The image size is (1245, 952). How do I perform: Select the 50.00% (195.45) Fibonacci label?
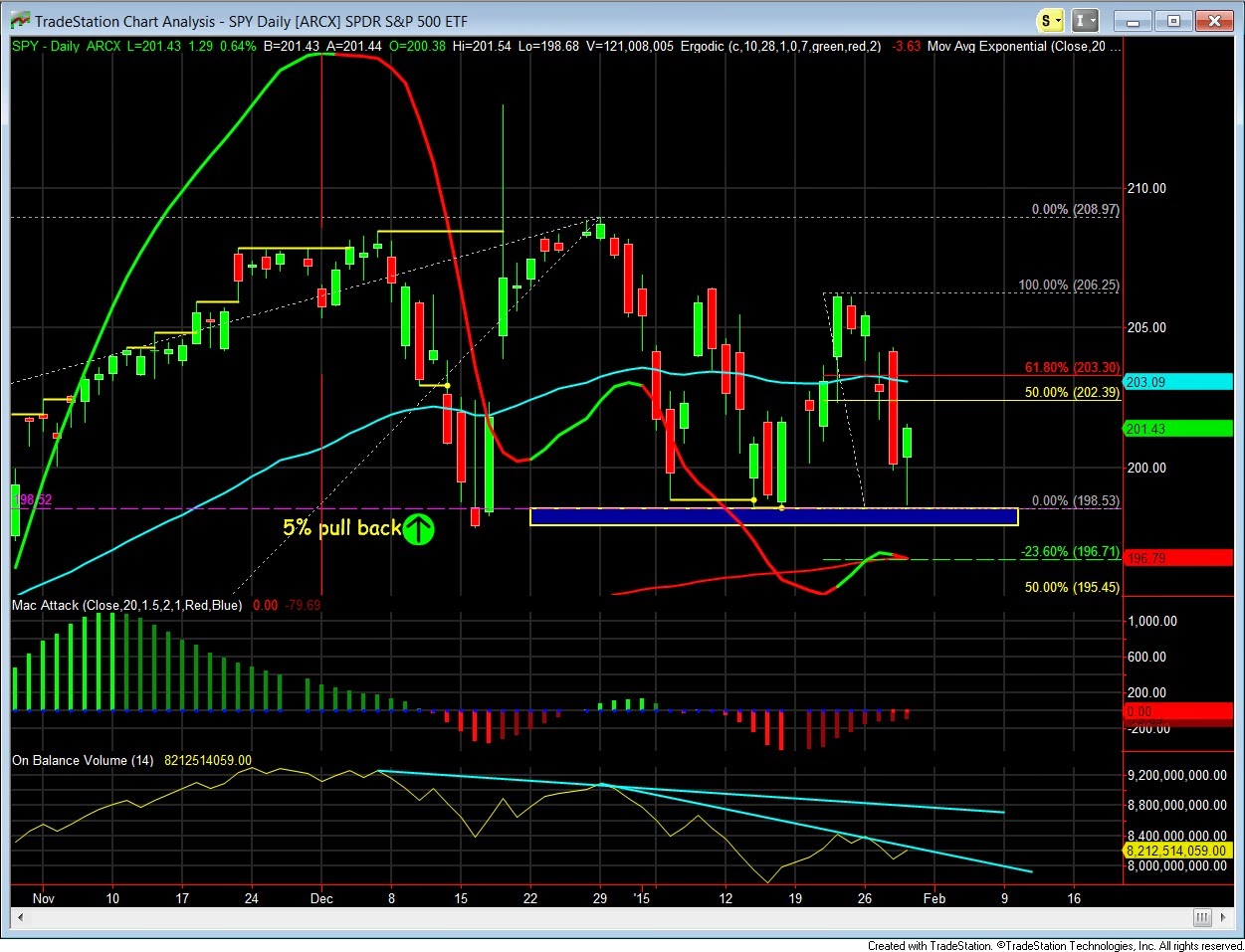[x=1072, y=588]
